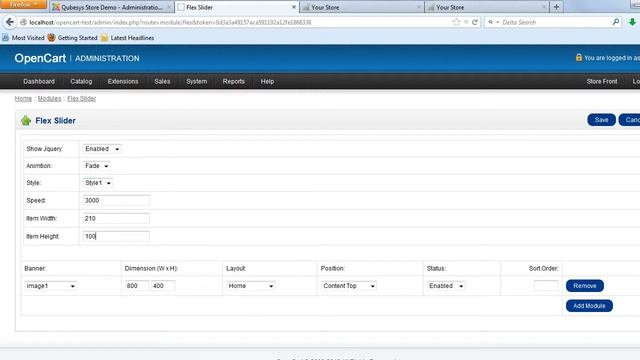Open the Extensions menu
The height and width of the screenshot is (360, 640).
click(123, 81)
